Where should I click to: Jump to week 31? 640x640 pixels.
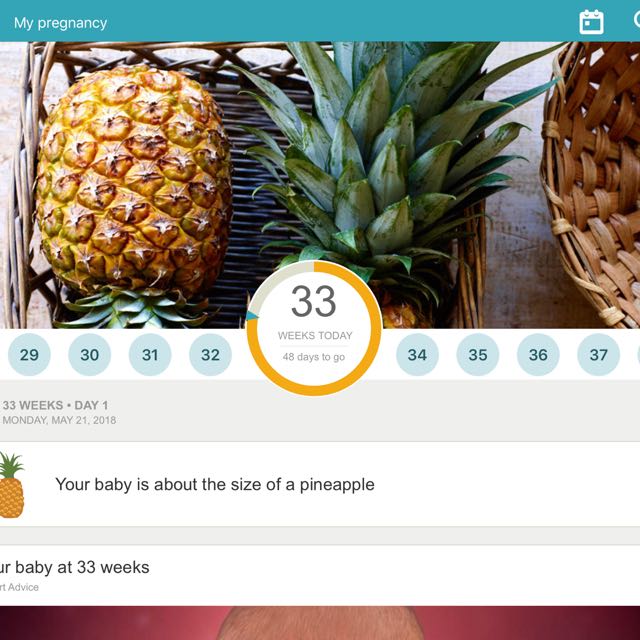tap(150, 355)
